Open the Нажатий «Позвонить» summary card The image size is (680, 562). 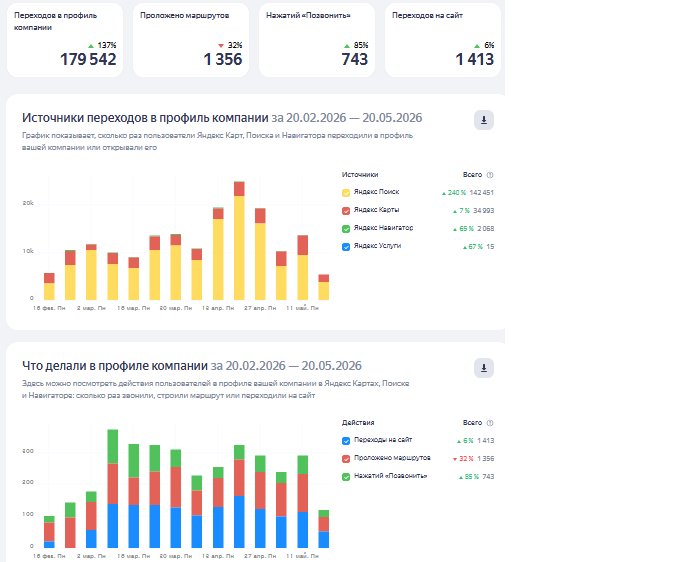pyautogui.click(x=317, y=40)
